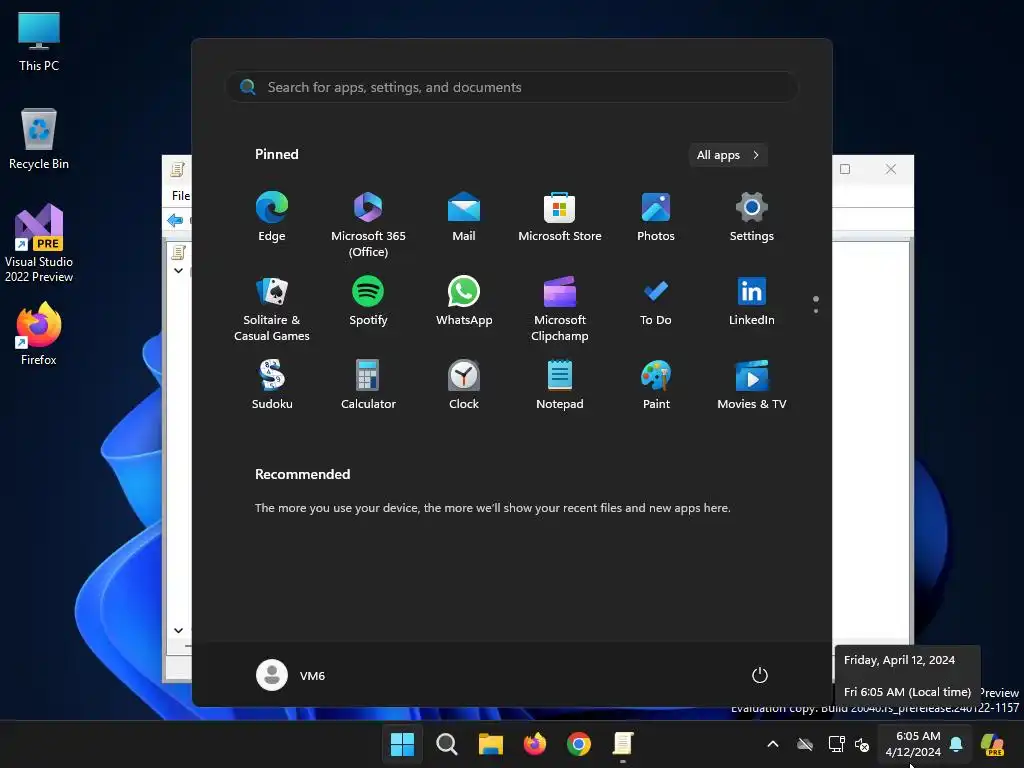Open the network status tray icon
Image resolution: width=1024 pixels, height=768 pixels.
(836, 744)
